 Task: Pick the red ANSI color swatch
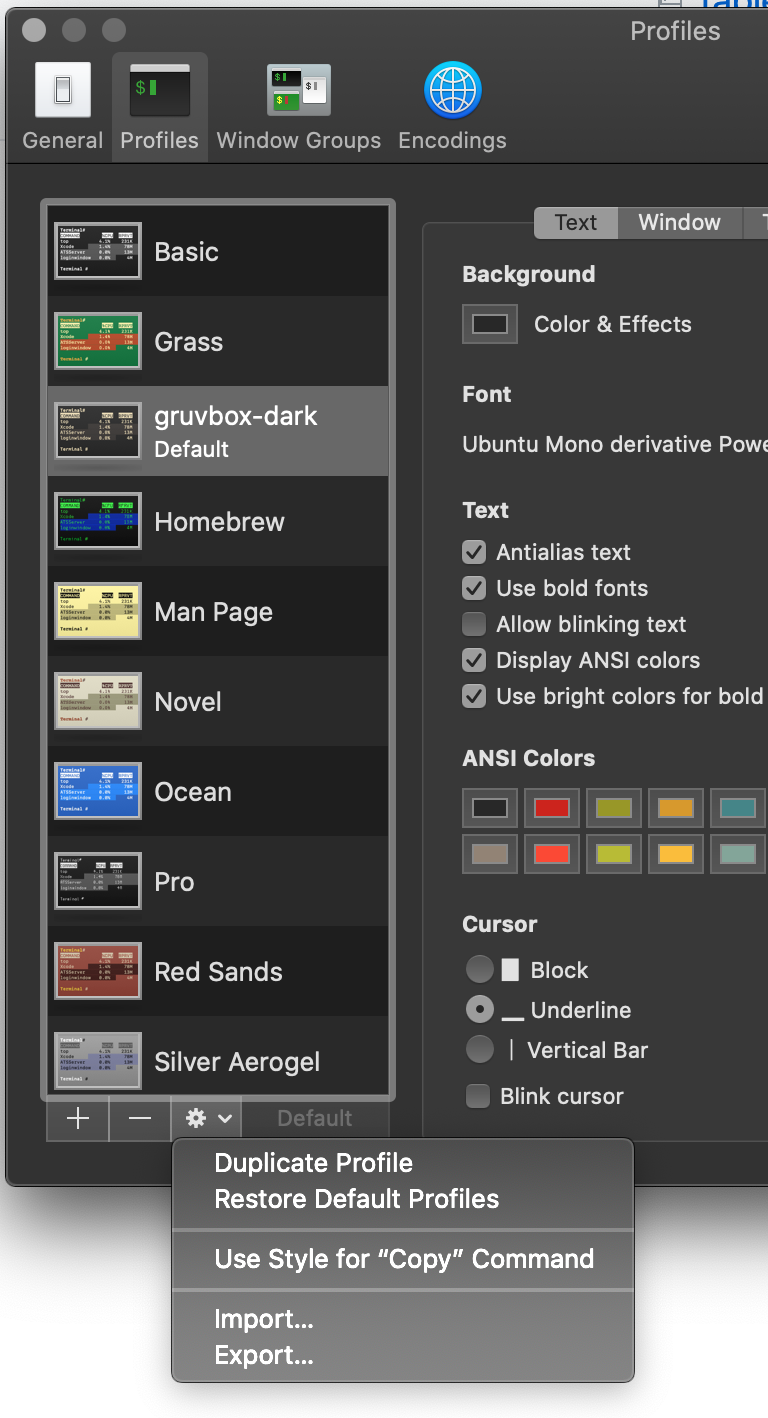[x=551, y=807]
